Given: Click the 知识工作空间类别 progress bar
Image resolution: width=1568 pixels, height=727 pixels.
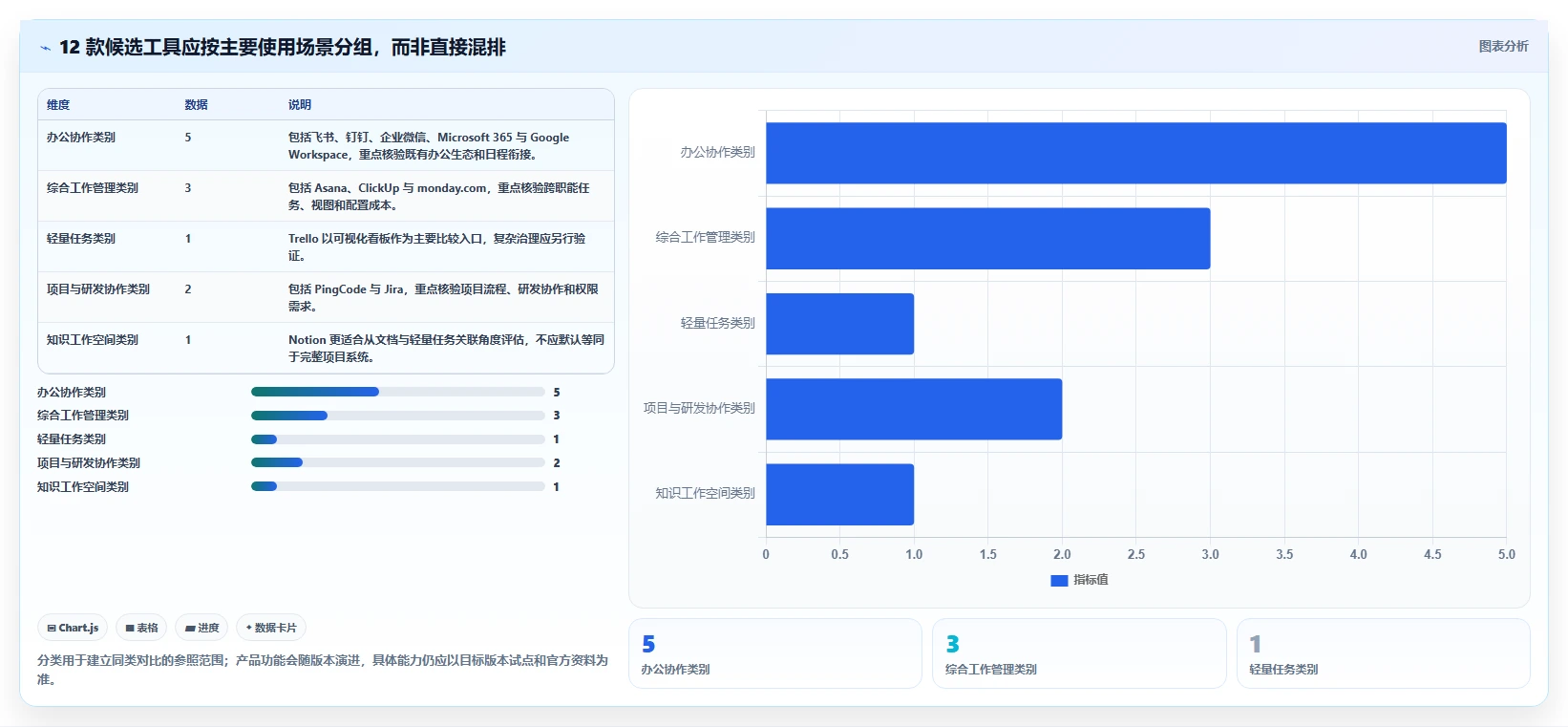Looking at the screenshot, I should 397,486.
